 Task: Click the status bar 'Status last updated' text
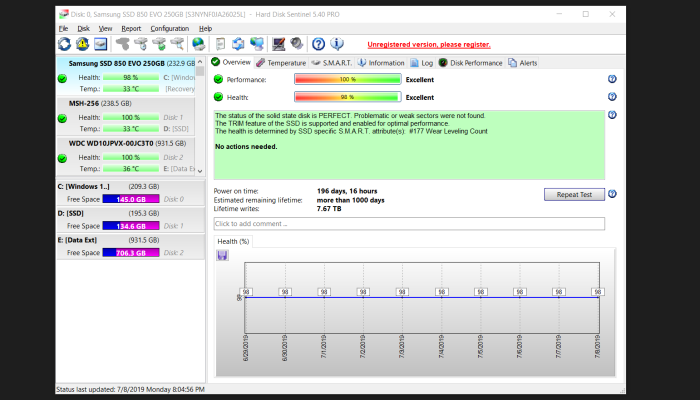pos(130,389)
